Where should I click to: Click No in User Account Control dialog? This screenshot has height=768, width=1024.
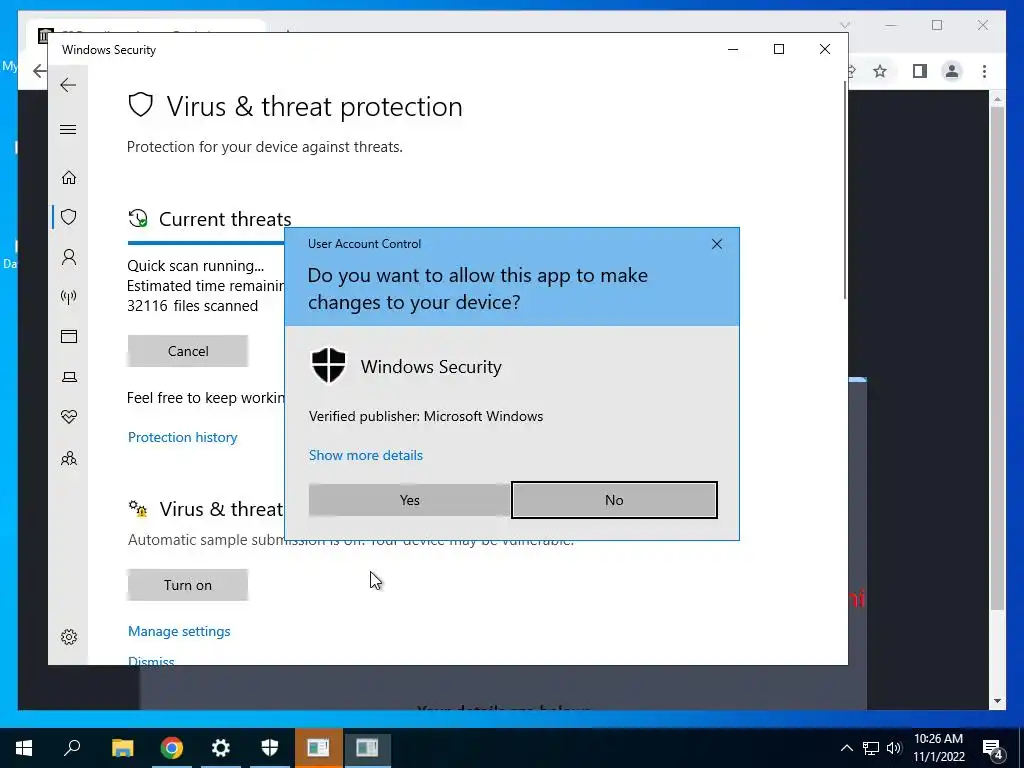[x=614, y=500]
